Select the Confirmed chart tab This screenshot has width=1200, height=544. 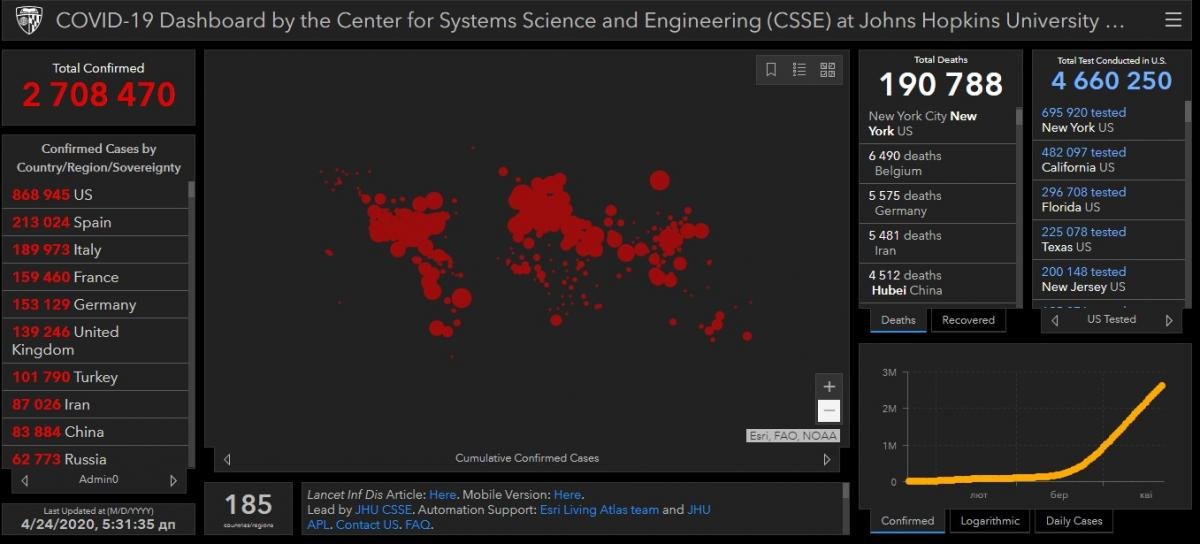(x=907, y=521)
